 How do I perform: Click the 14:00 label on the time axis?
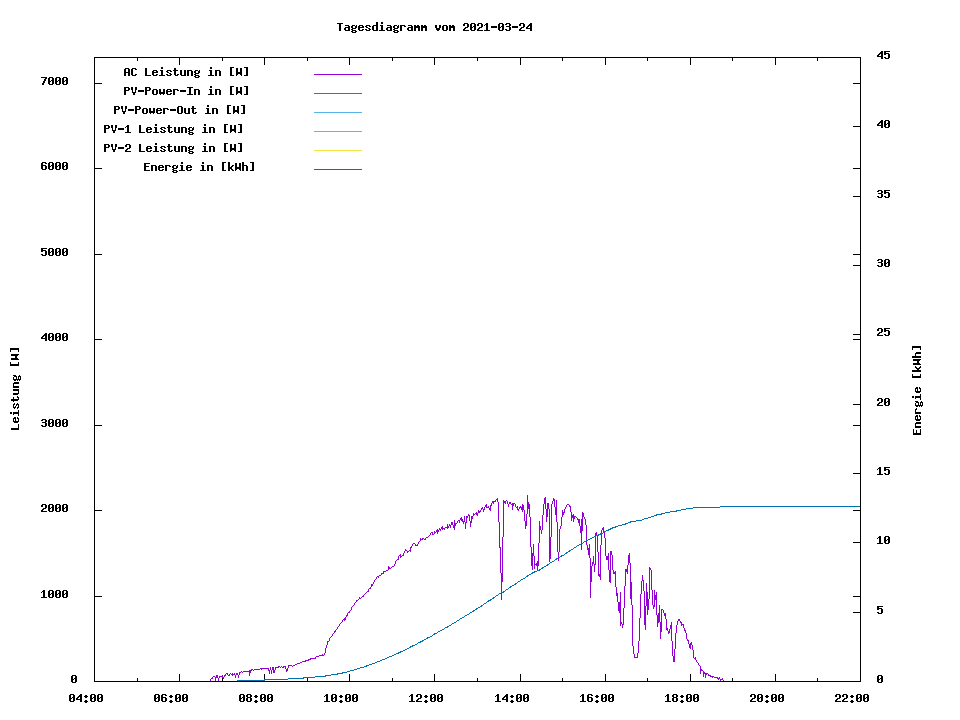[511, 698]
